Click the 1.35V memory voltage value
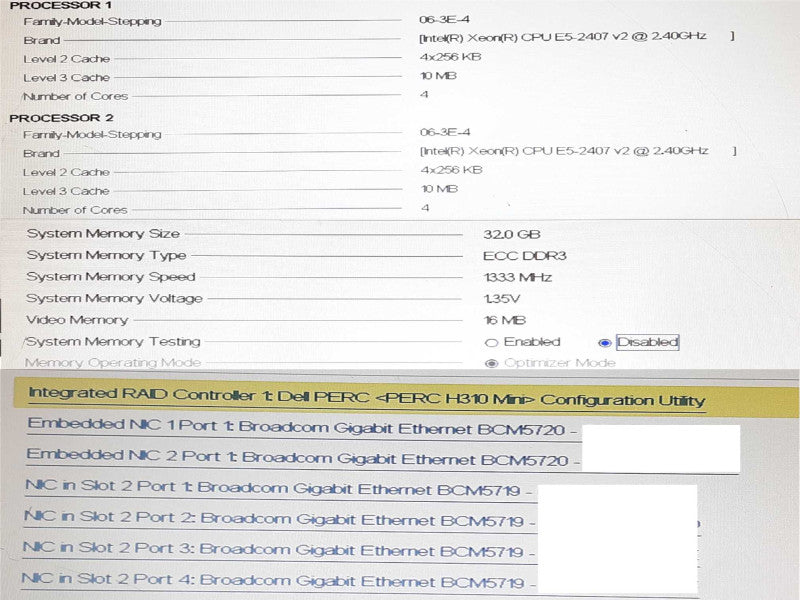 pyautogui.click(x=502, y=298)
